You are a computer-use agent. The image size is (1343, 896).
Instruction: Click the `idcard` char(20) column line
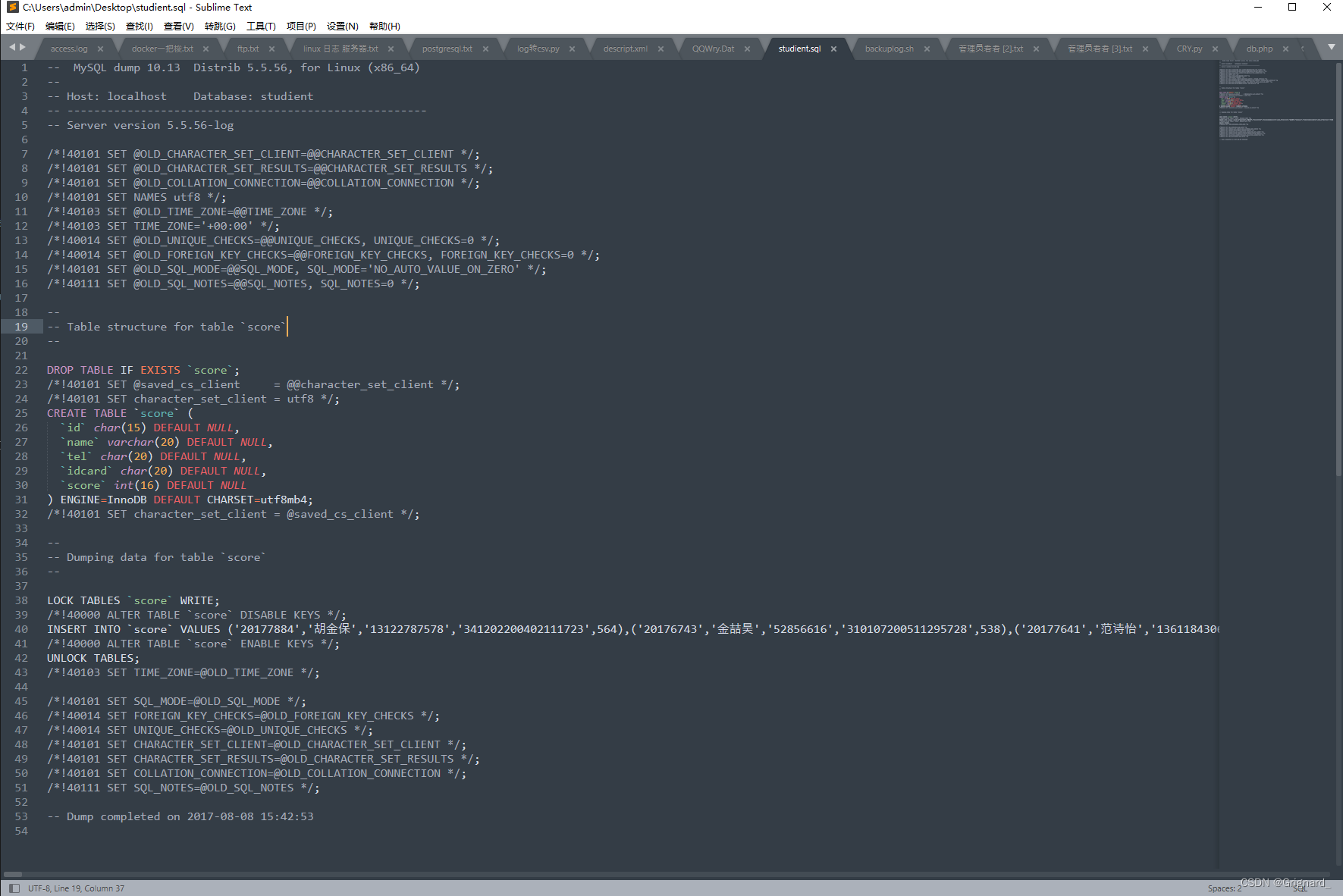click(x=163, y=471)
